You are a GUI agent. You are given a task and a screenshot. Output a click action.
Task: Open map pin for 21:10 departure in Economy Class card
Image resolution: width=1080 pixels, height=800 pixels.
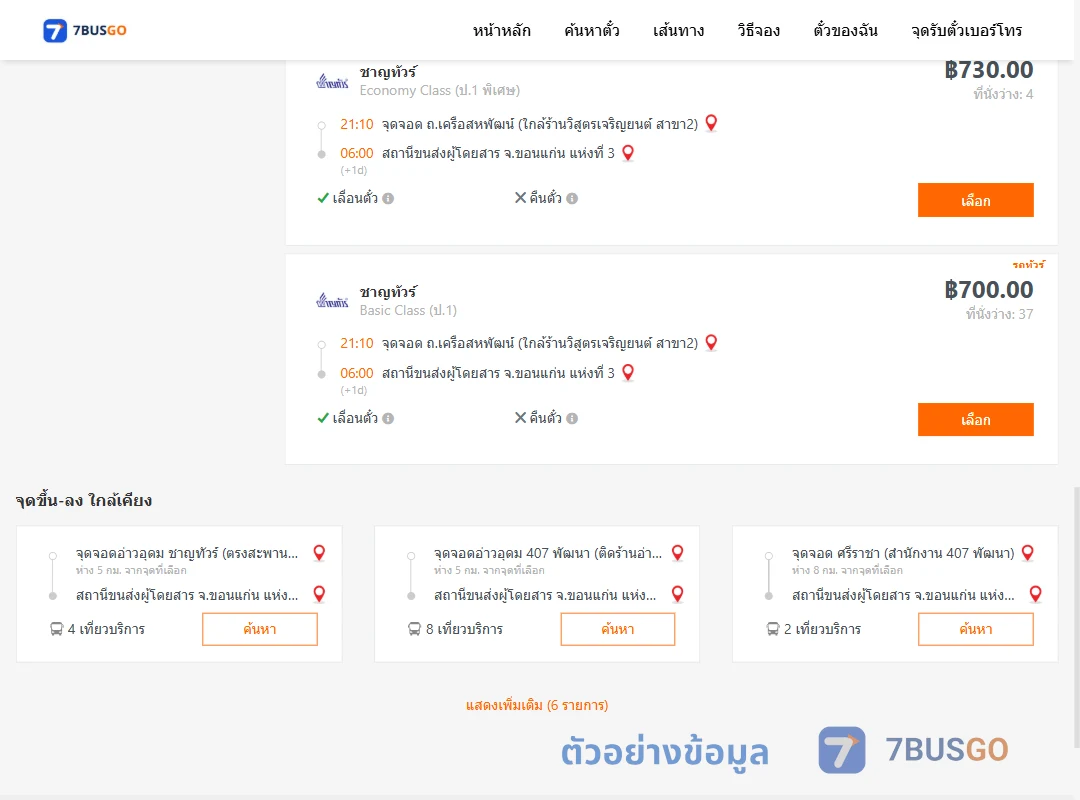point(712,123)
